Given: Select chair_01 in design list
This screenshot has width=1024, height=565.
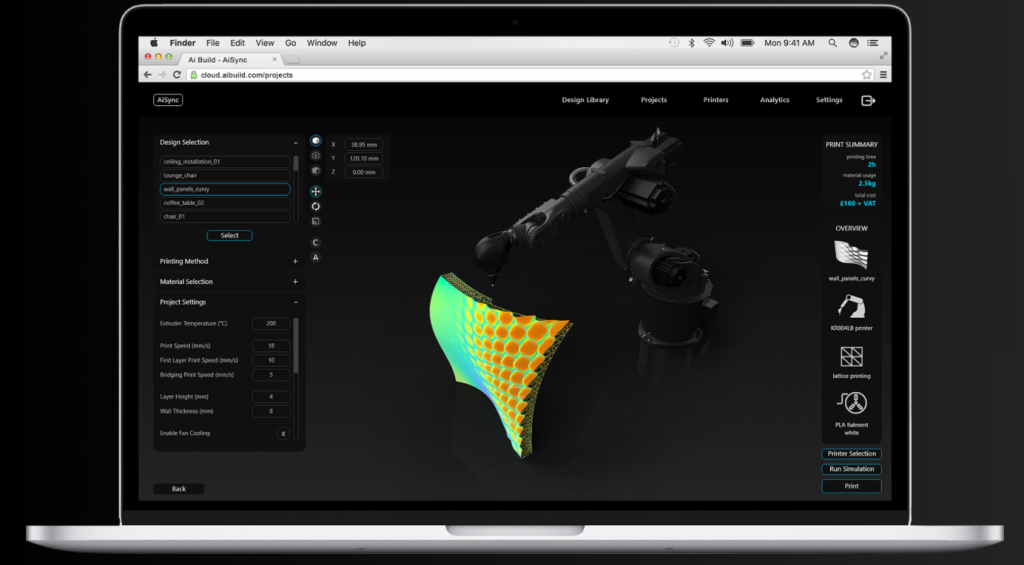Looking at the screenshot, I should click(x=225, y=217).
